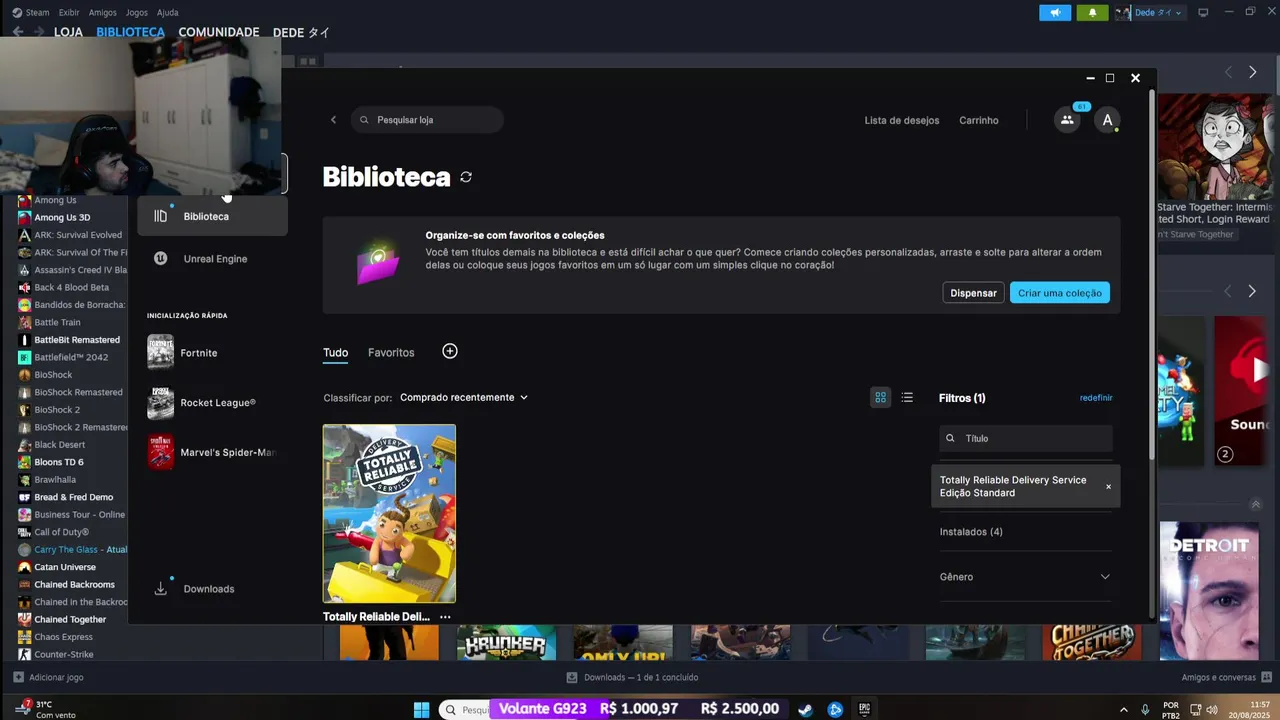
Task: Click the Windows taskbar search box
Action: pos(465,709)
